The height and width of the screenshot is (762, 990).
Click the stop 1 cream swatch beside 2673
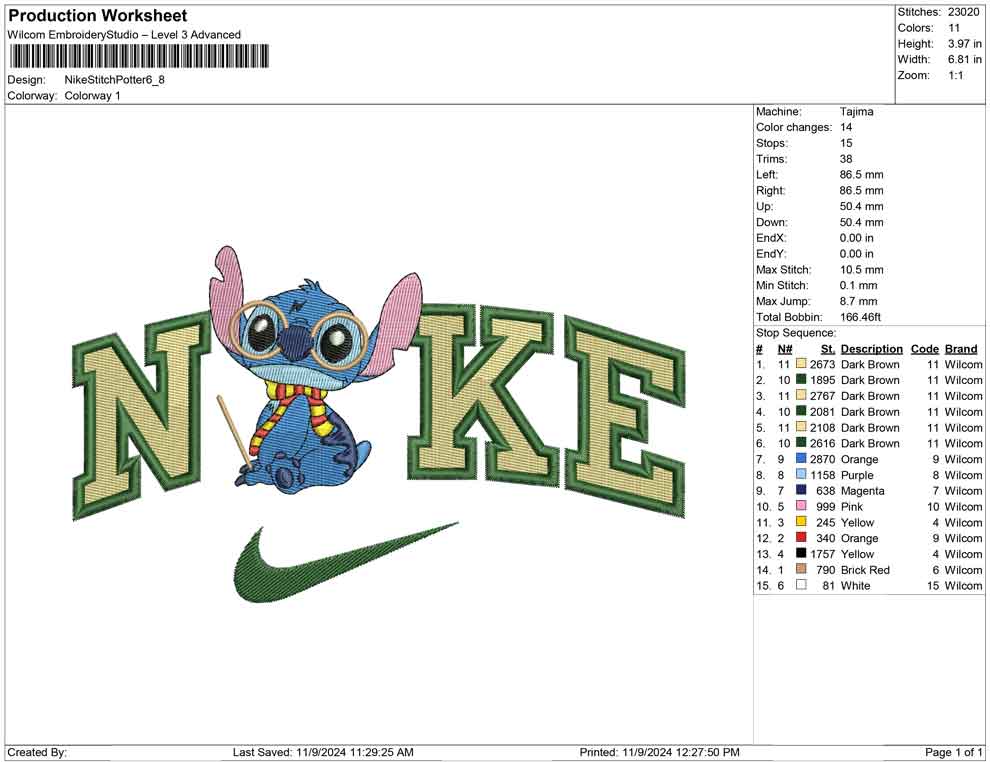point(801,364)
